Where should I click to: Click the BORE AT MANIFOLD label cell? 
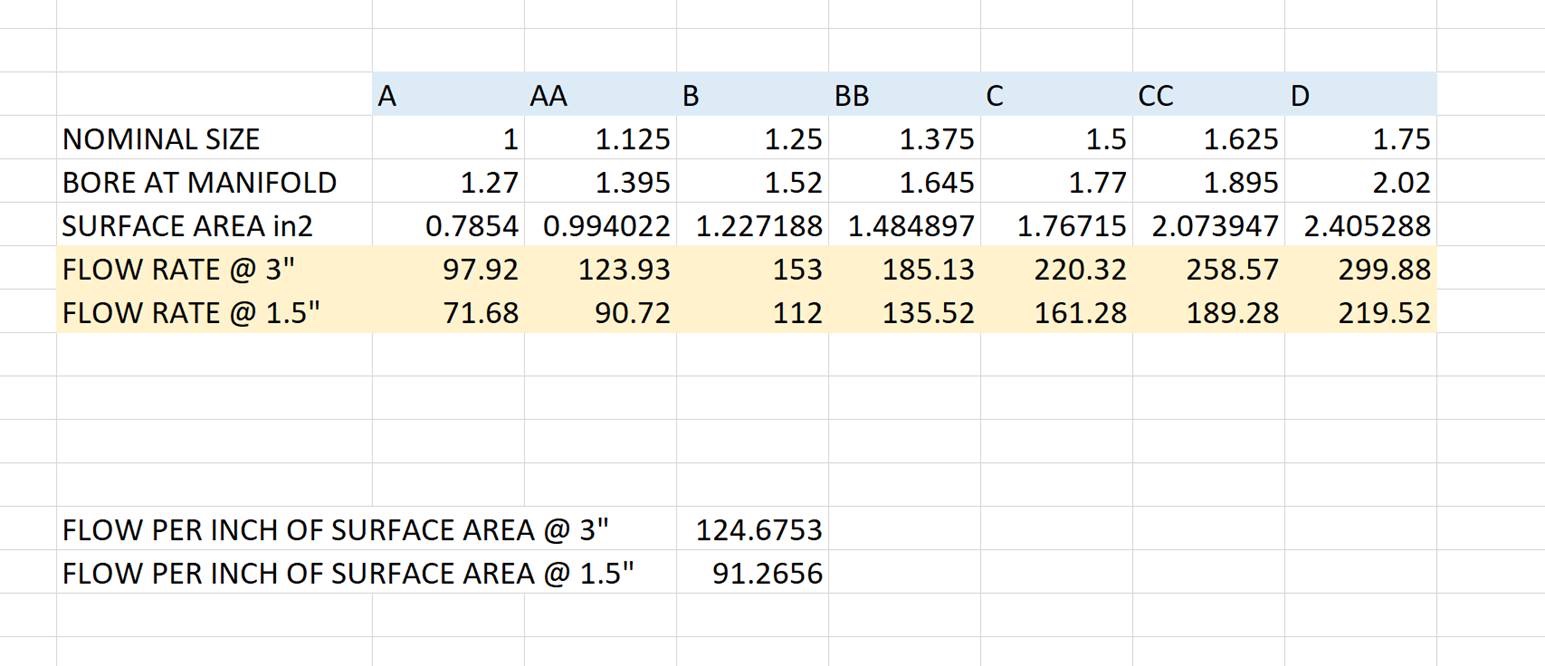(198, 183)
